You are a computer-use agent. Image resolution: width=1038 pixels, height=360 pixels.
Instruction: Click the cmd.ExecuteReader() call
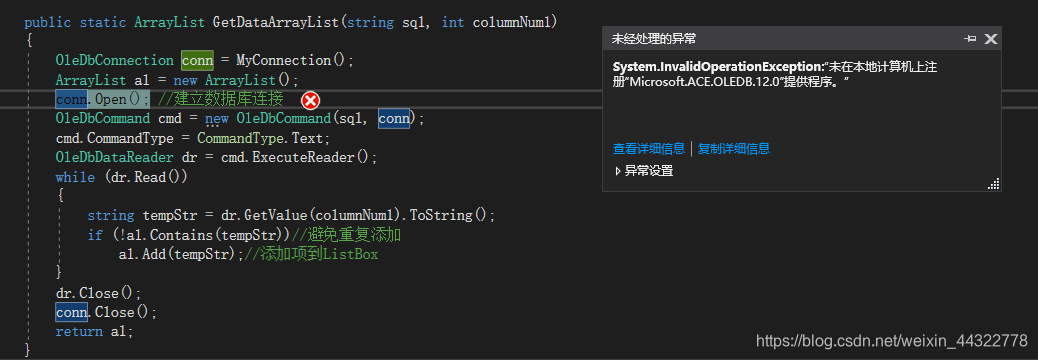pyautogui.click(x=310, y=158)
